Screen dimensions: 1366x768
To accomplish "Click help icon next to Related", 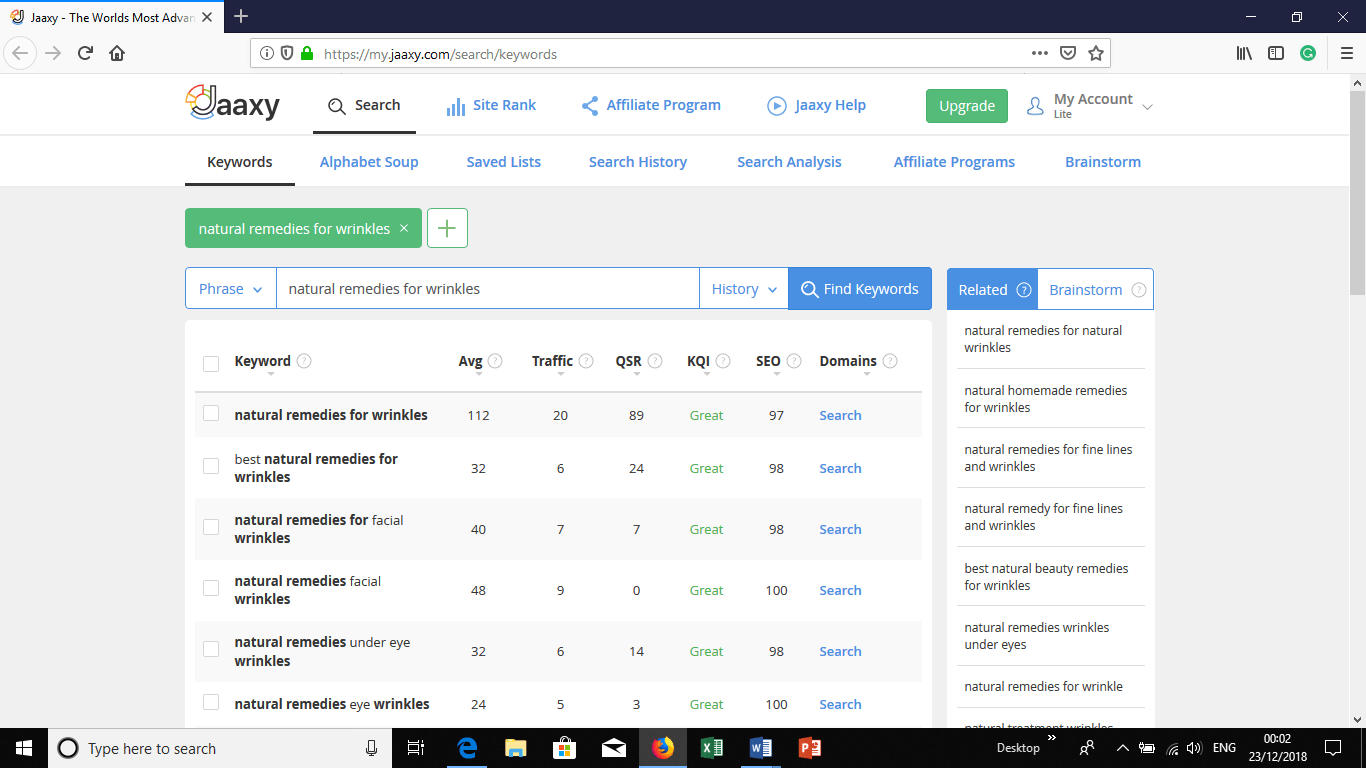I will point(1024,290).
